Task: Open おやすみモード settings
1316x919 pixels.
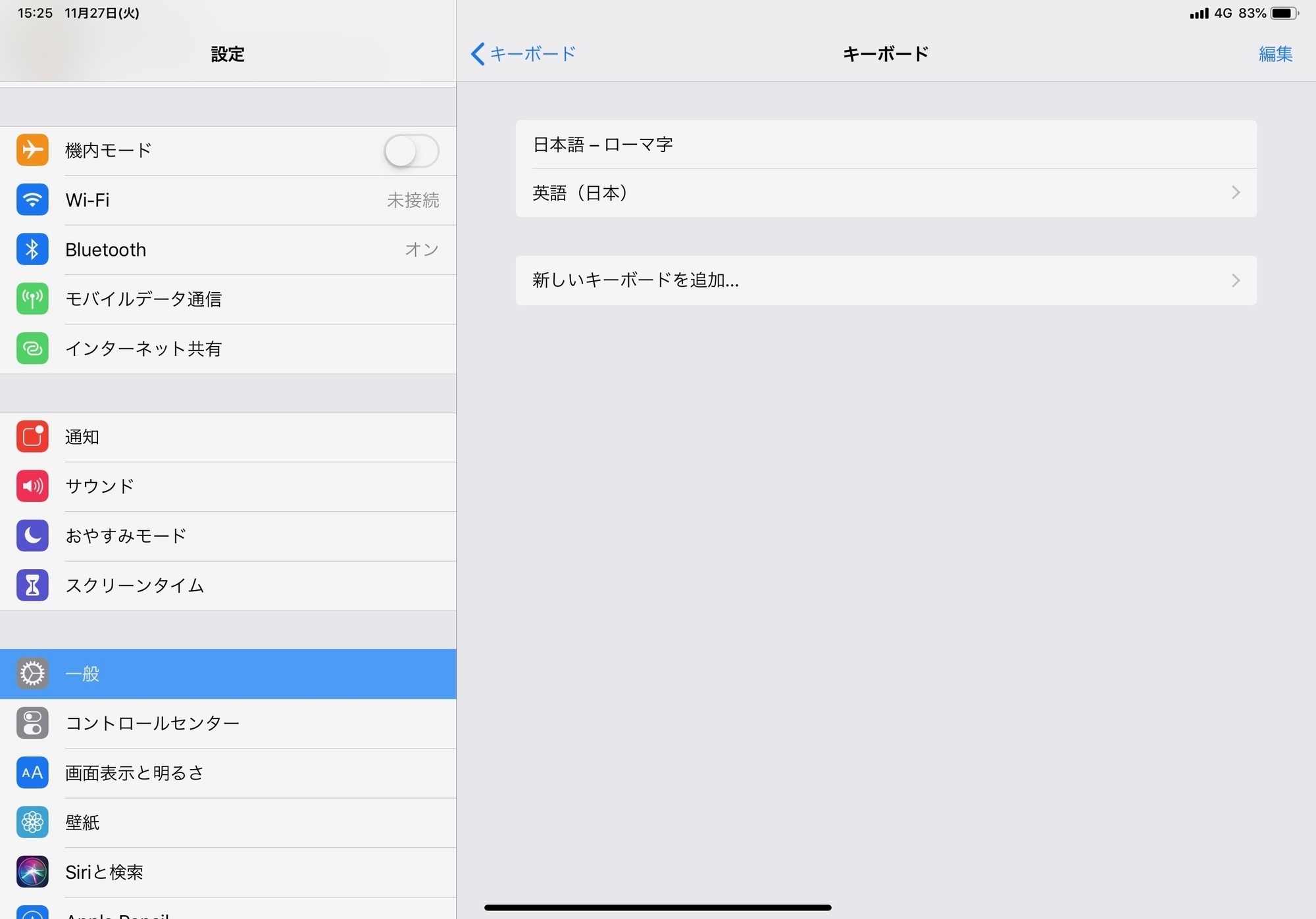Action: tap(228, 536)
